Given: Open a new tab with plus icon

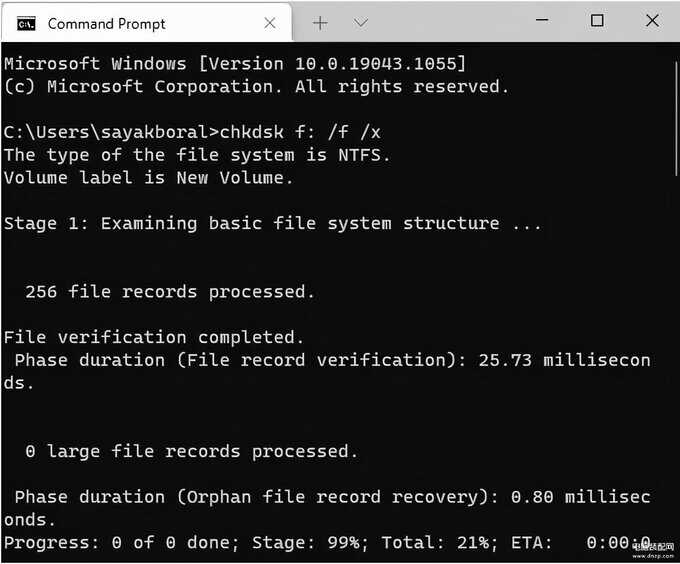Looking at the screenshot, I should pos(320,23).
